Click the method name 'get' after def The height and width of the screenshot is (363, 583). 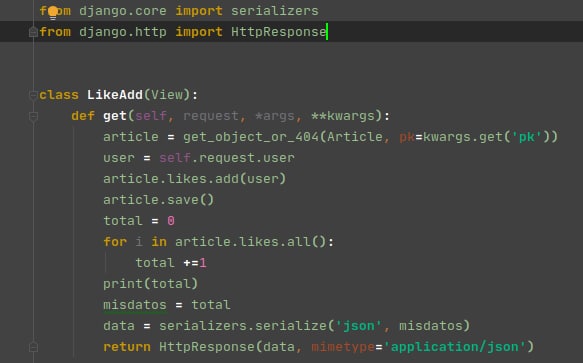tap(115, 116)
